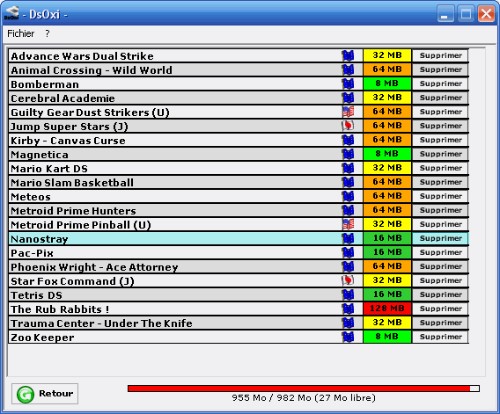Click the DsOxi app icon in title bar
The height and width of the screenshot is (414, 500).
coord(12,14)
